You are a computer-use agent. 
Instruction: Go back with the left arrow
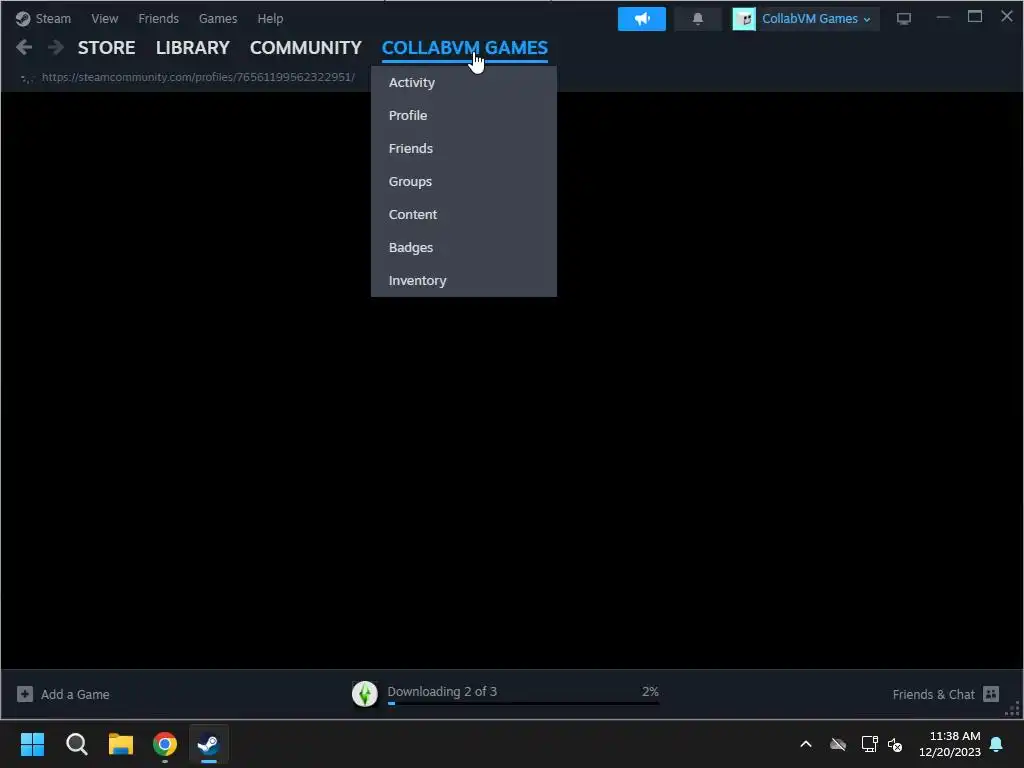(x=24, y=47)
